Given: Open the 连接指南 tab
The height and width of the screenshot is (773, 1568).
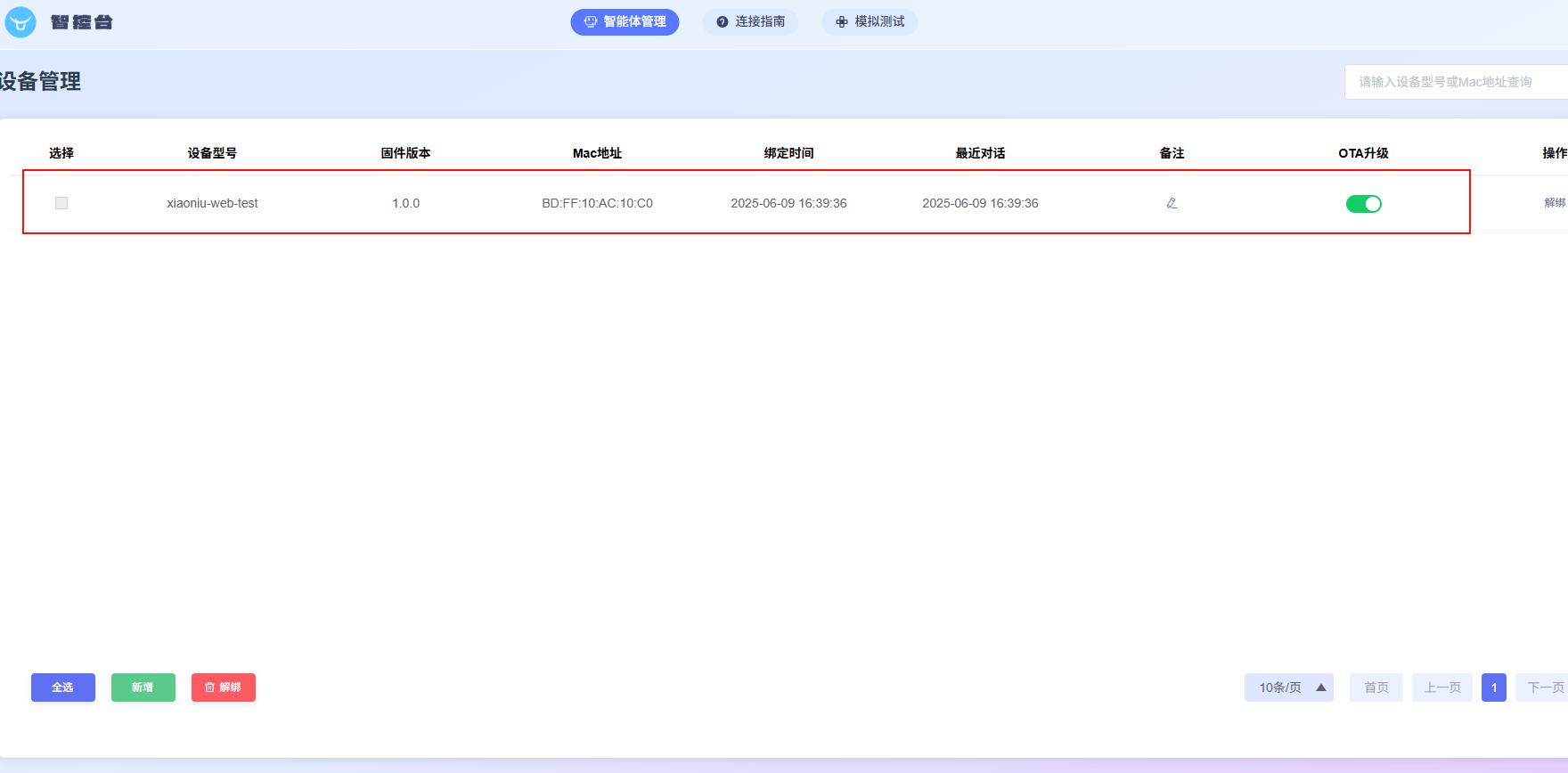Looking at the screenshot, I should (x=750, y=22).
